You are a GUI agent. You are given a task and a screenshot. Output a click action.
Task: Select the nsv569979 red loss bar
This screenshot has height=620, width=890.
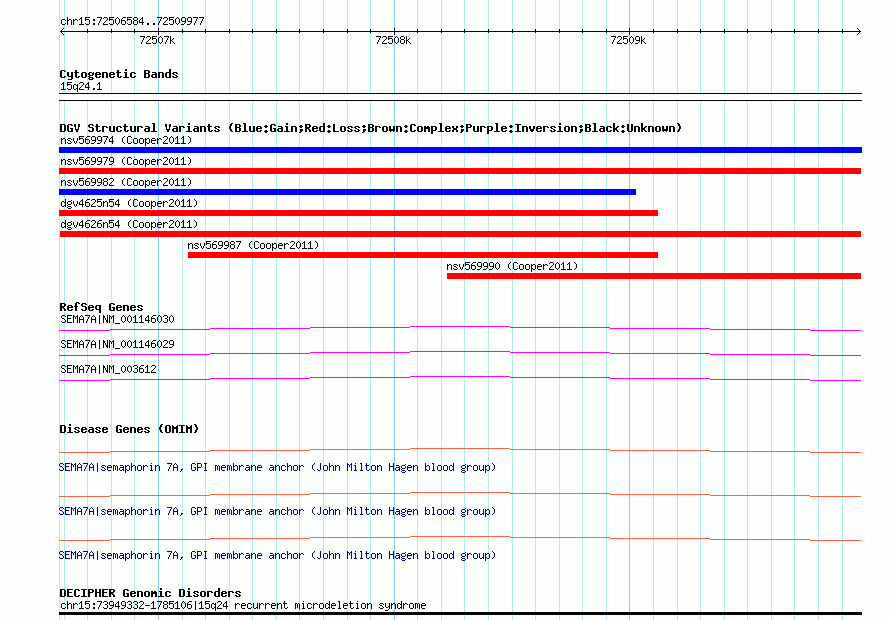click(x=460, y=171)
